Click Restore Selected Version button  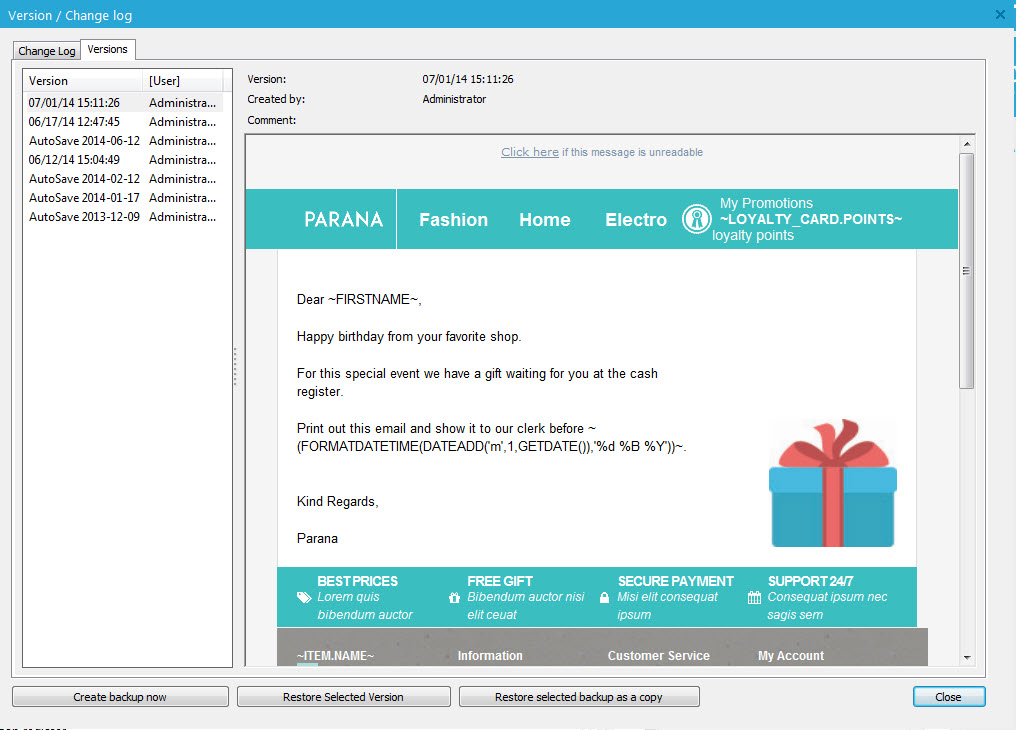click(x=343, y=697)
